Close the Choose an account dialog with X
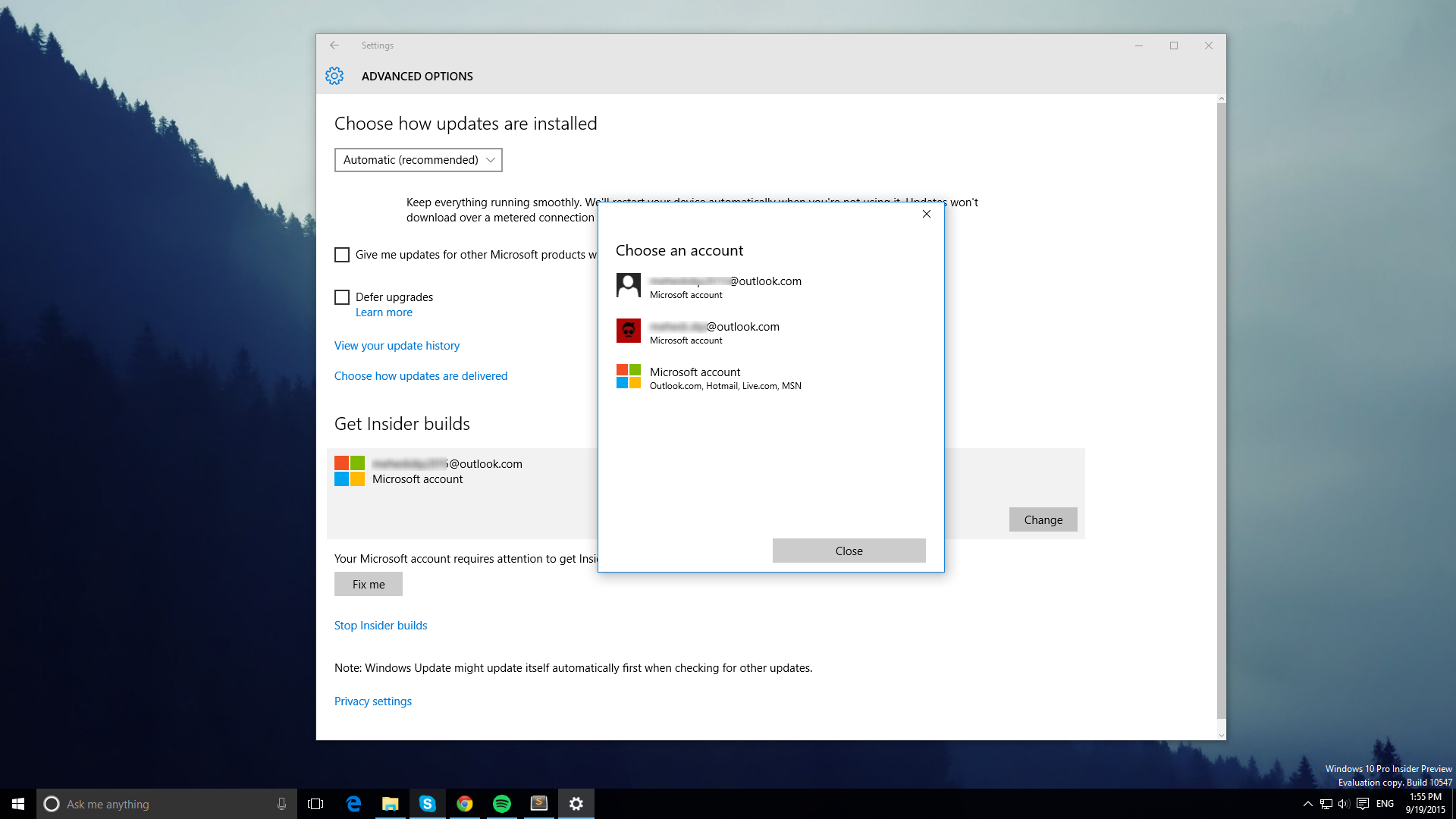 tap(927, 214)
